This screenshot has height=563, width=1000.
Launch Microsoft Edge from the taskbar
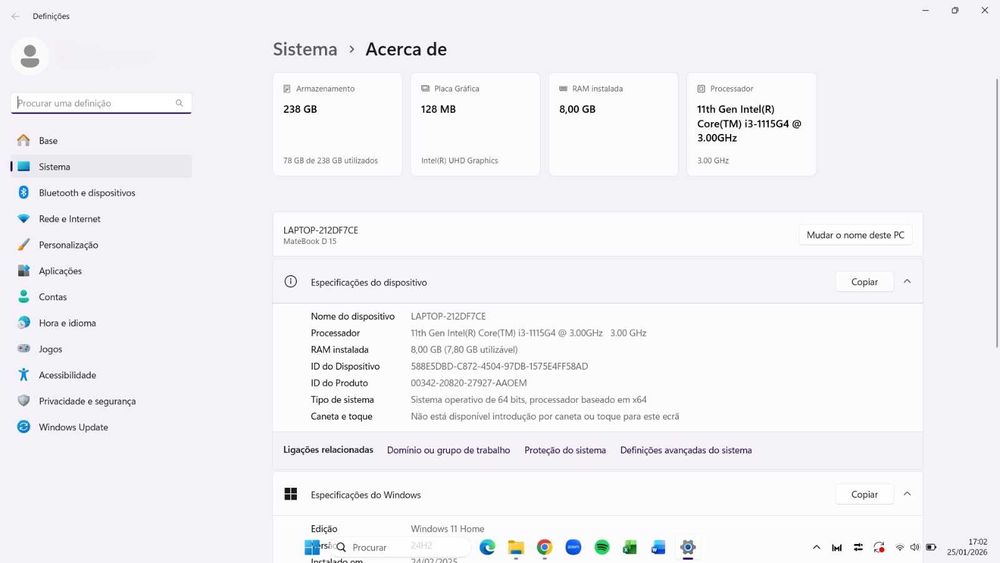pyautogui.click(x=487, y=547)
